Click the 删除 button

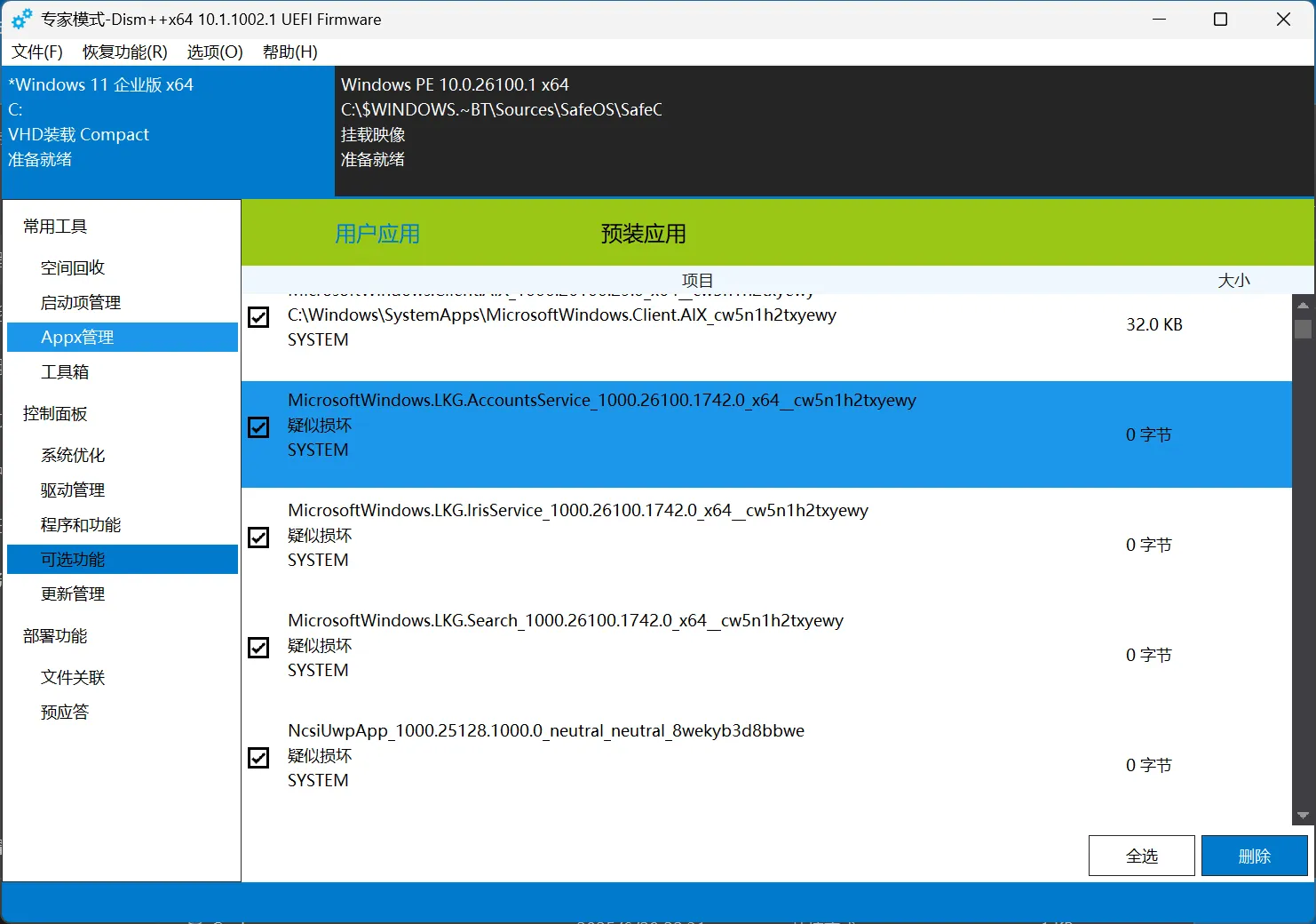[1254, 856]
